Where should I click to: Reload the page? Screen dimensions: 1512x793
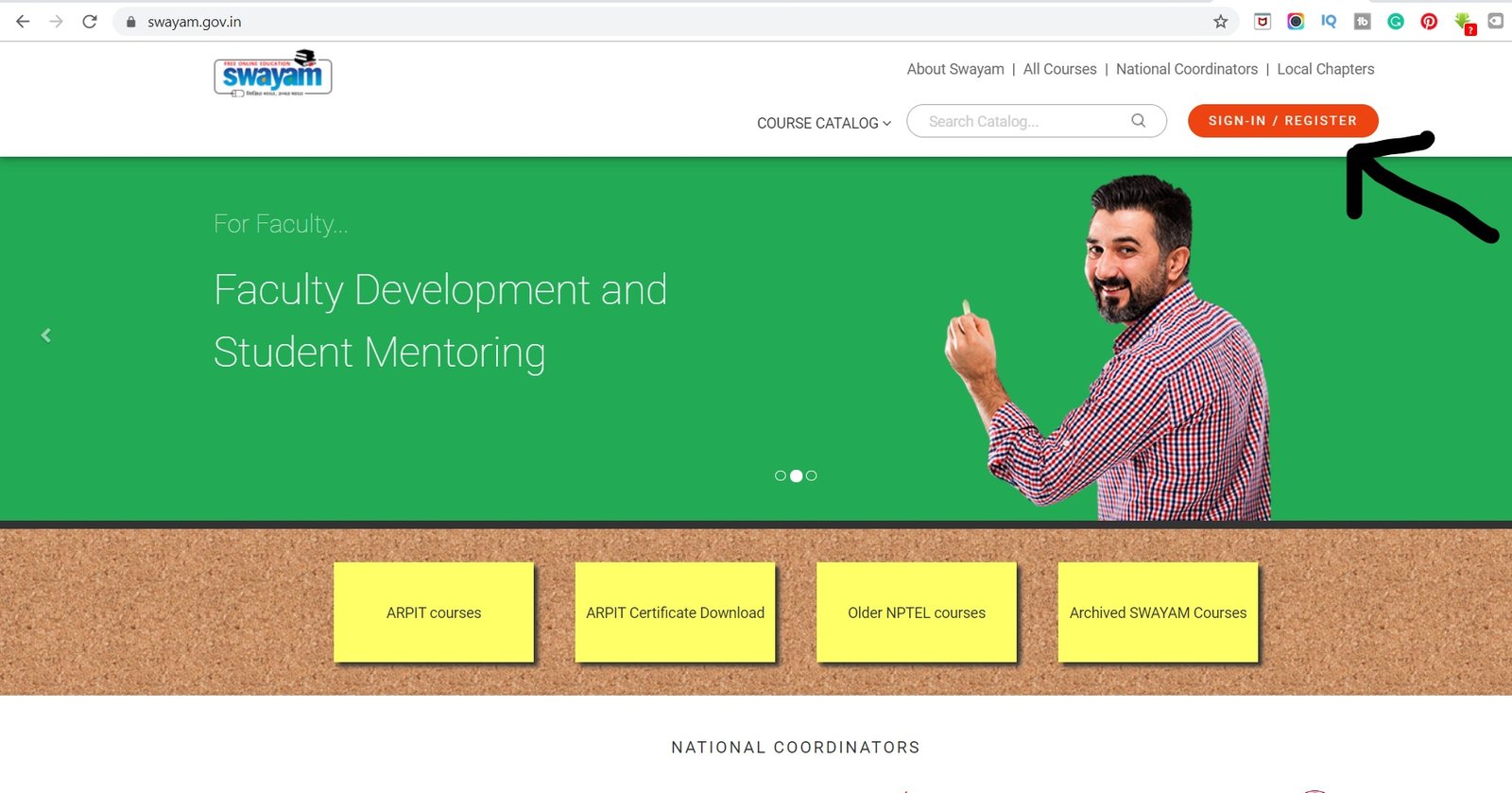click(x=90, y=21)
